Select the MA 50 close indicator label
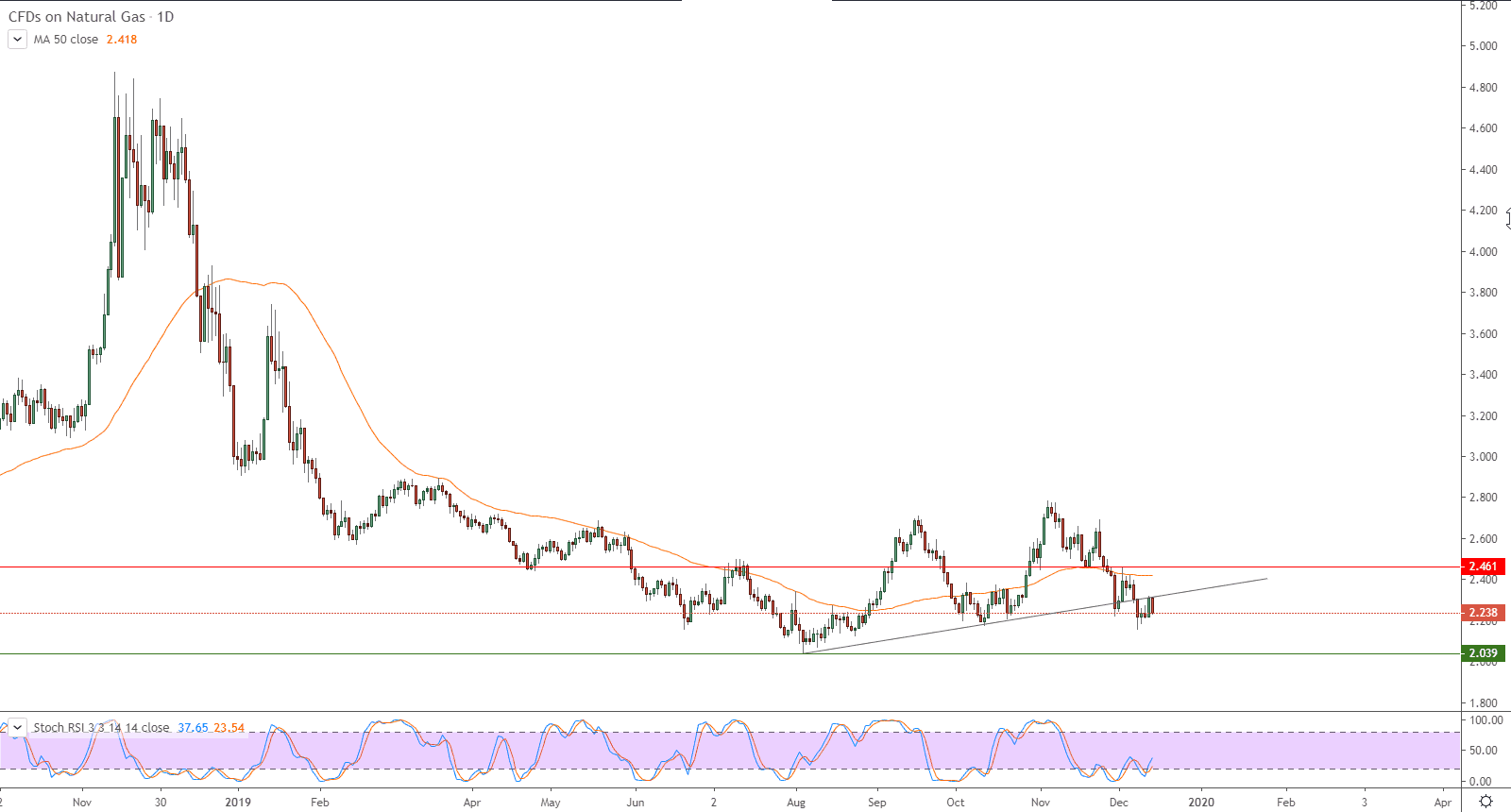Screen dimensions: 1511x812 [66, 40]
